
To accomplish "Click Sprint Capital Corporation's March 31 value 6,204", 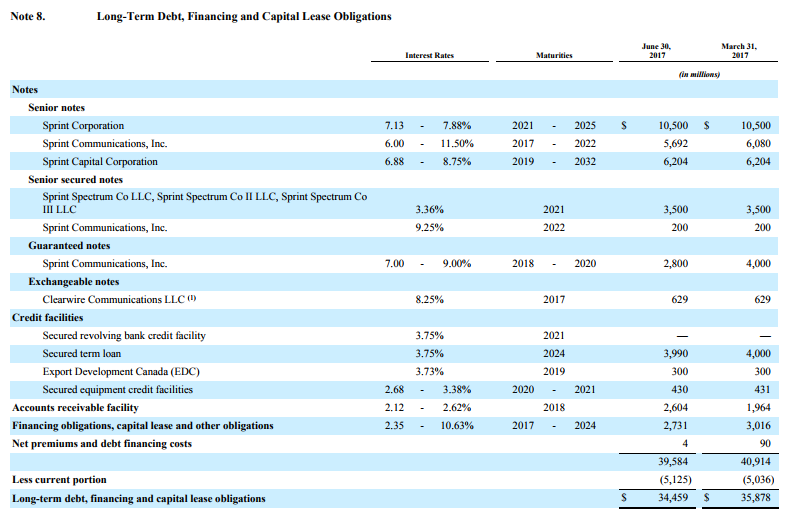I will [758, 162].
